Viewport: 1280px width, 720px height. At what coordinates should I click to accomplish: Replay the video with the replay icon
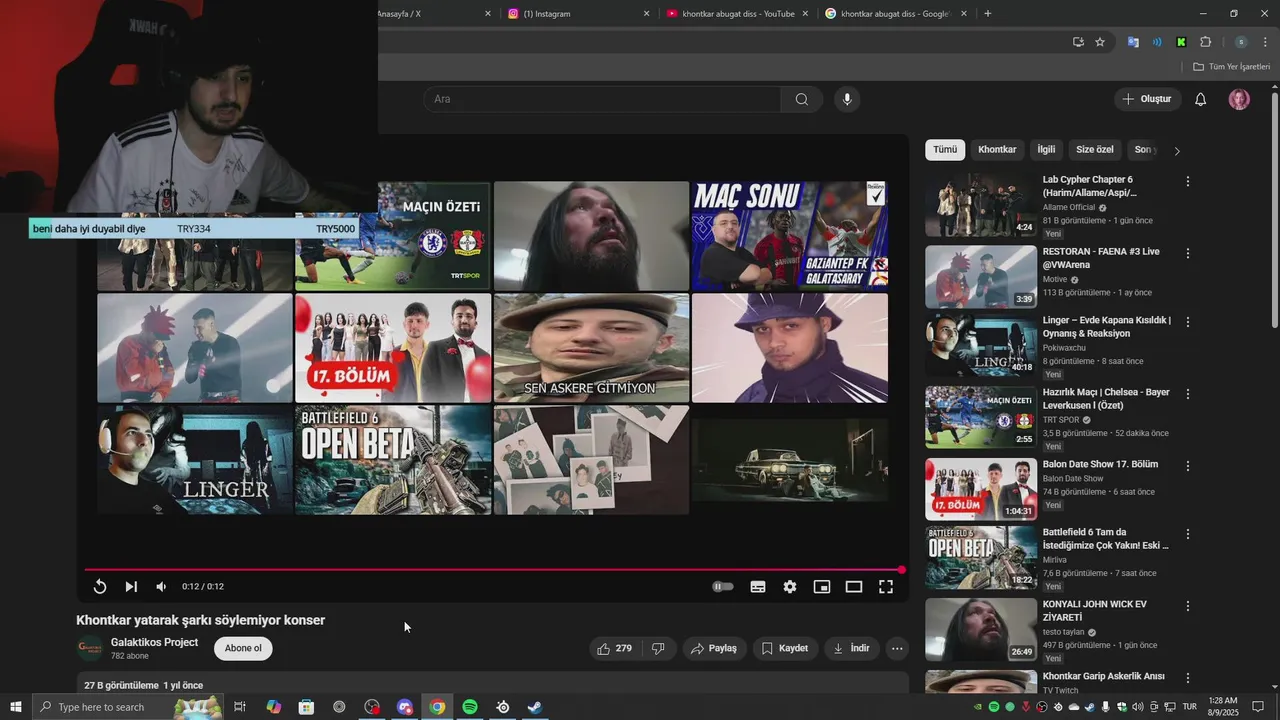100,587
